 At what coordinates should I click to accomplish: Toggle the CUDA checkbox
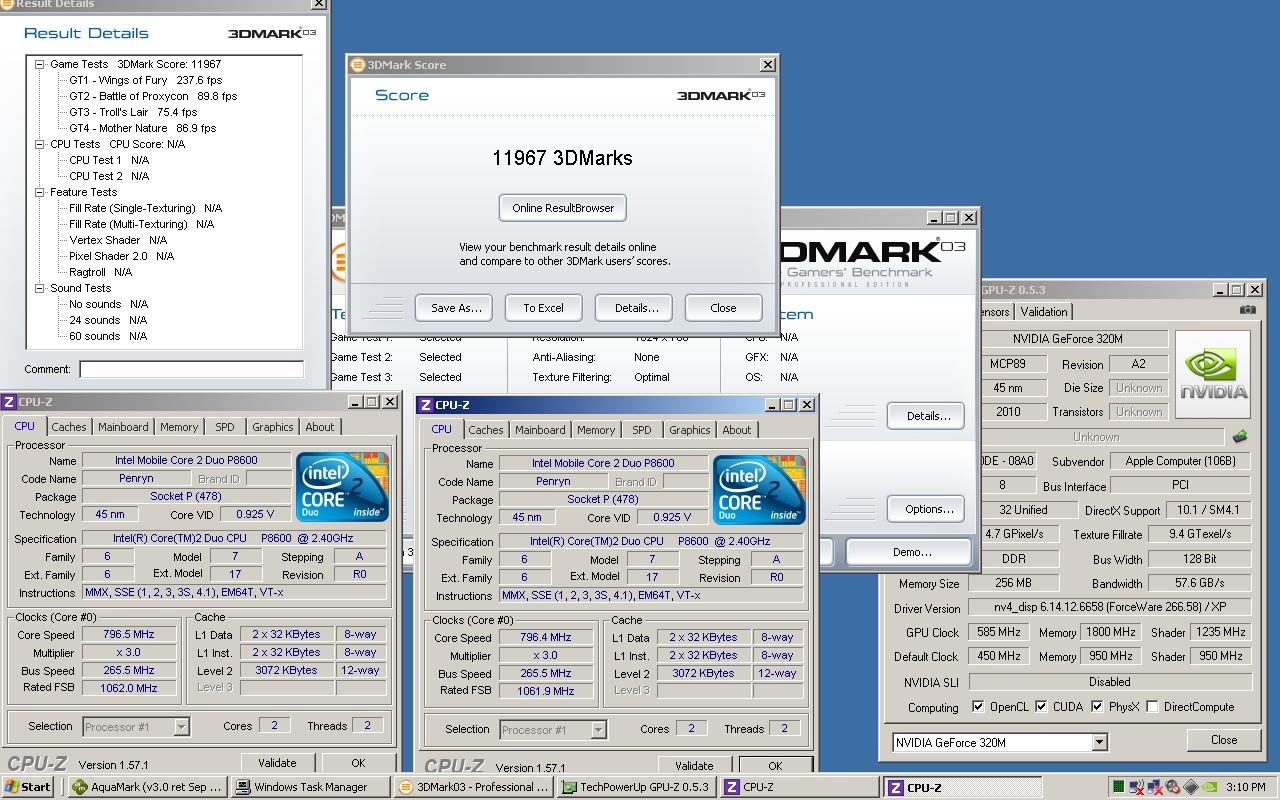pyautogui.click(x=1041, y=707)
